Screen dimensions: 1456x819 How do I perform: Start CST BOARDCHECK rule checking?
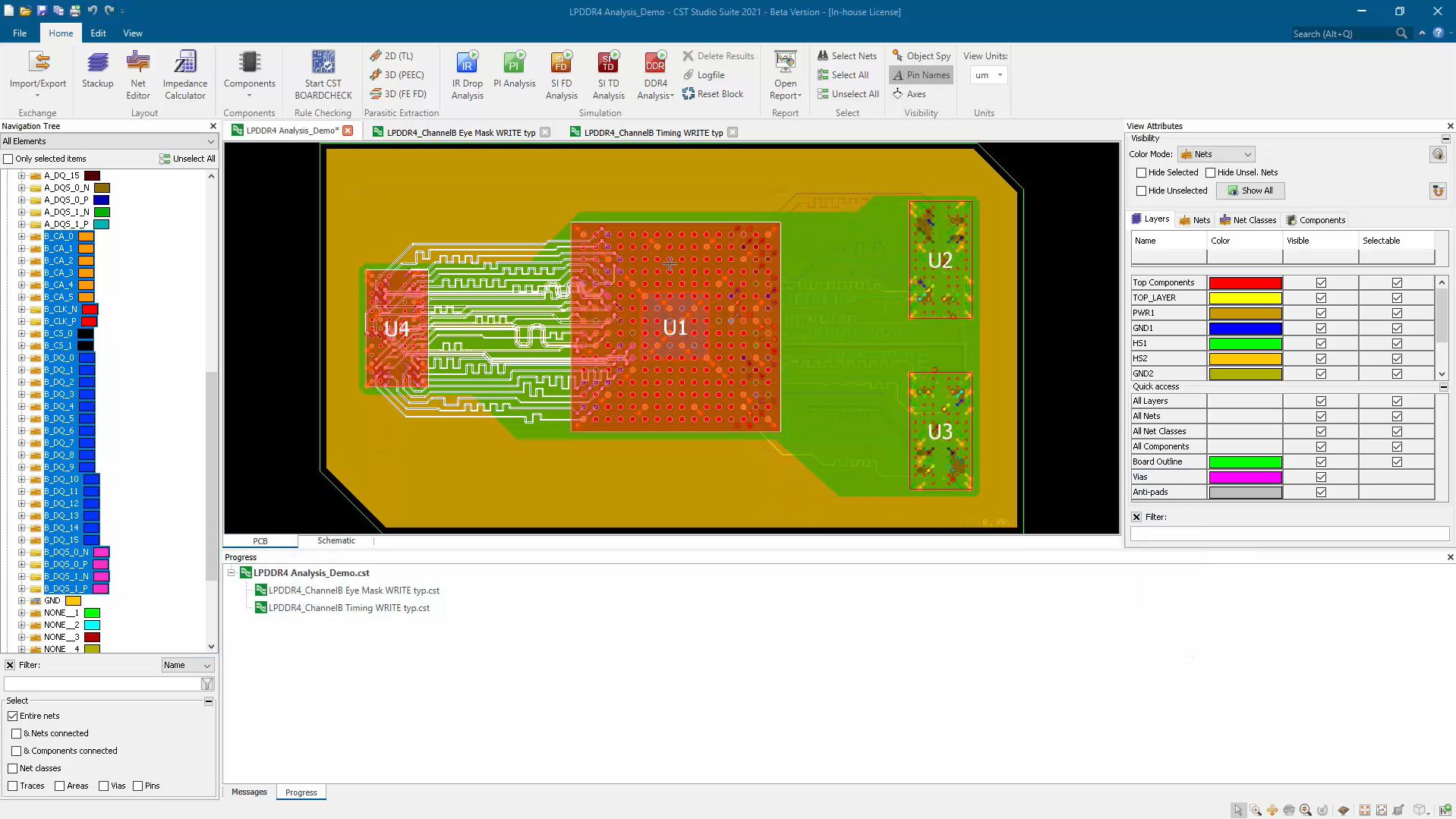coord(323,75)
